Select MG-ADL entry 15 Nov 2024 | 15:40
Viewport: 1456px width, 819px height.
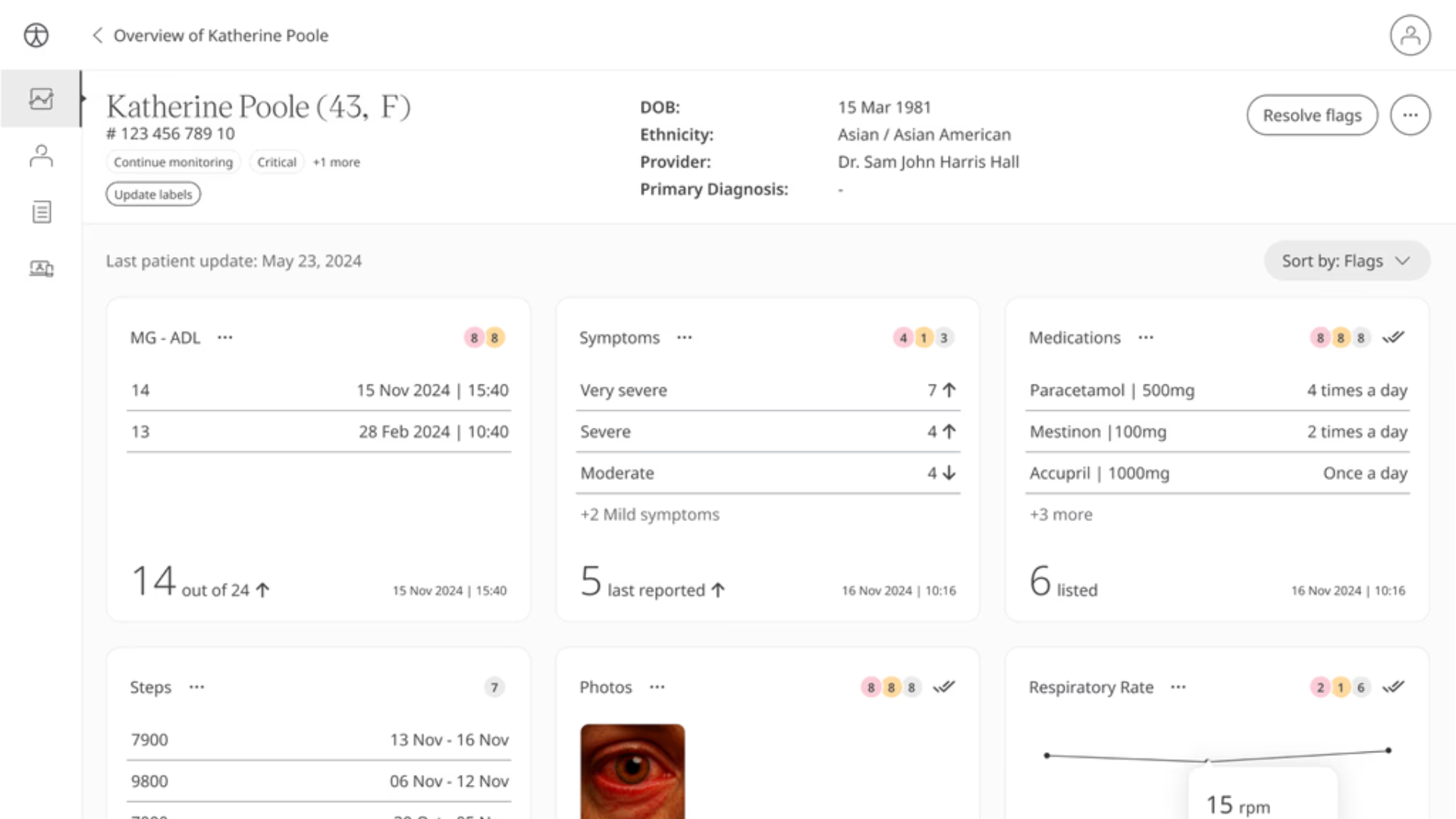pos(318,391)
